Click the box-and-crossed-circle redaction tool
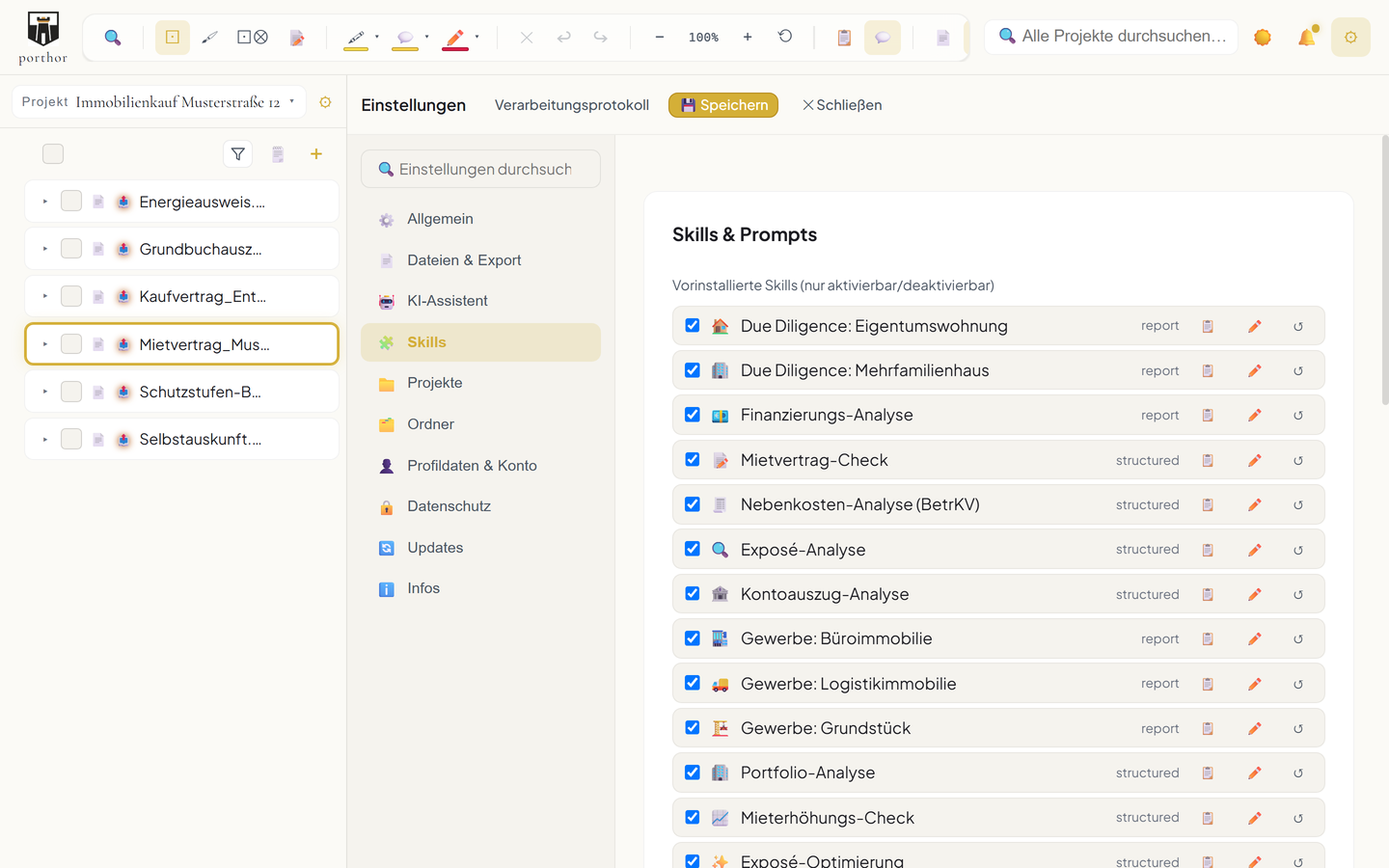 253,38
